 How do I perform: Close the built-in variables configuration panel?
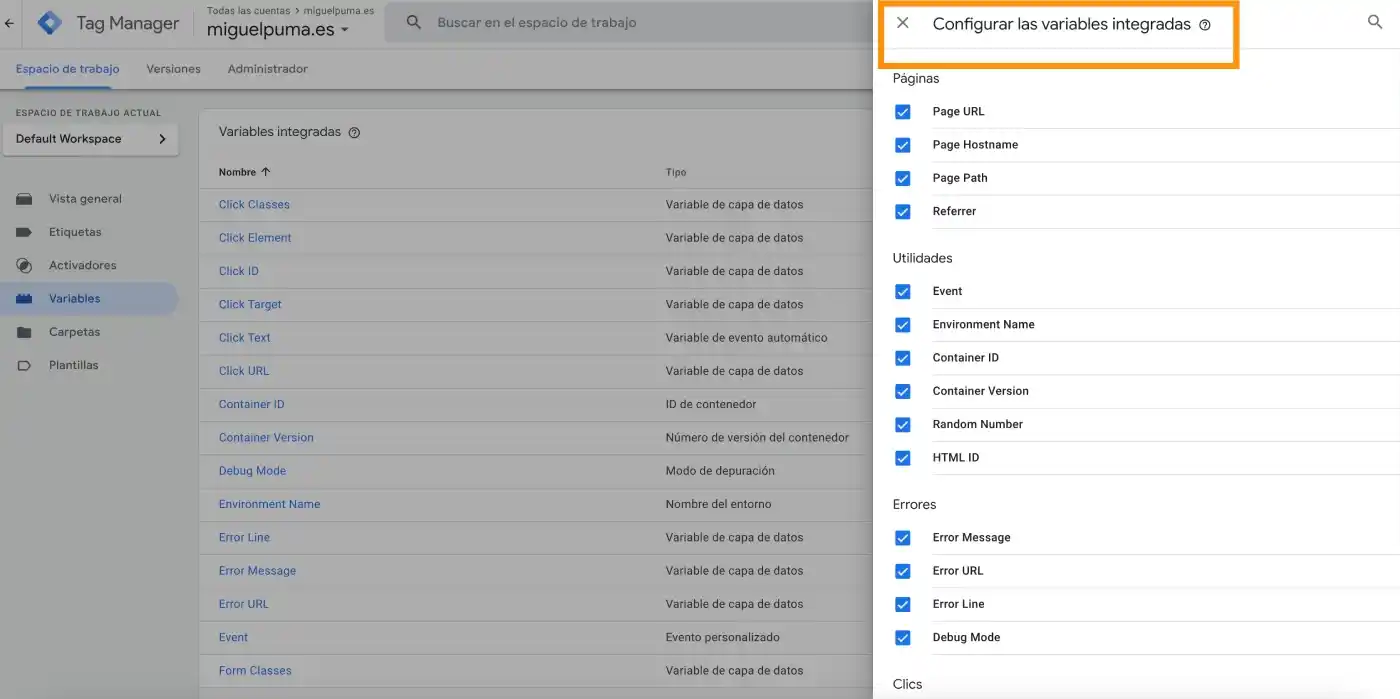(902, 23)
